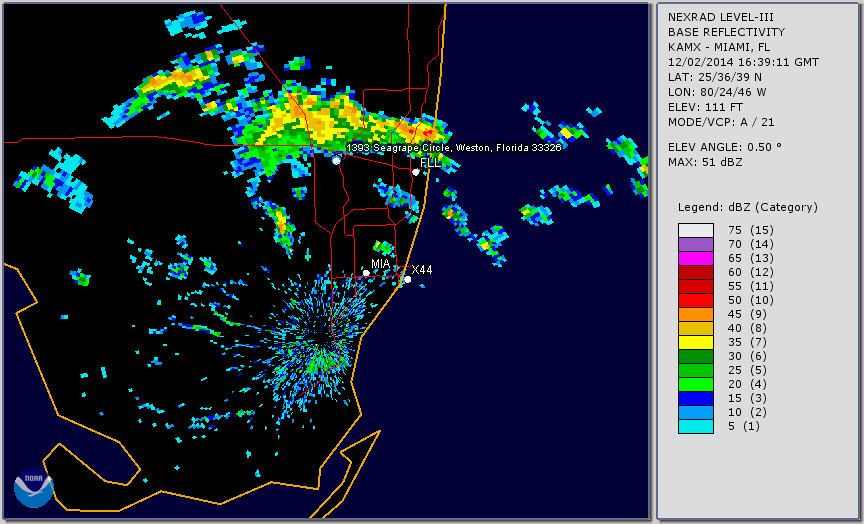The image size is (864, 524).
Task: Click the NOAA logo on the map
Action: (34, 488)
